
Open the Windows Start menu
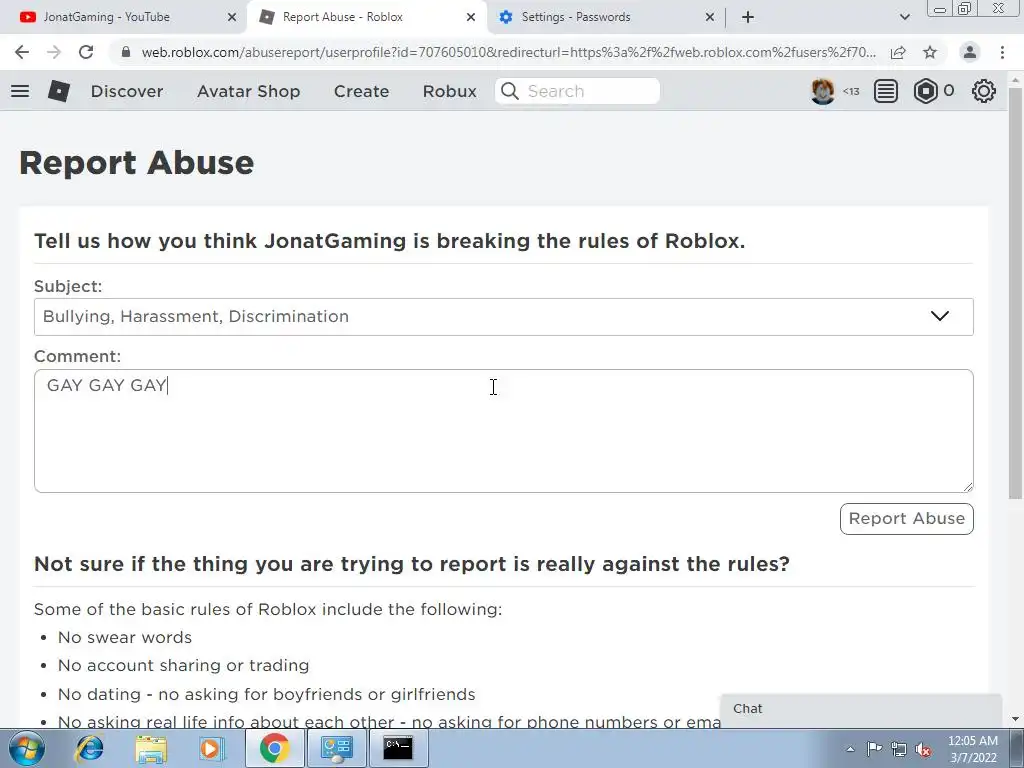(27, 748)
